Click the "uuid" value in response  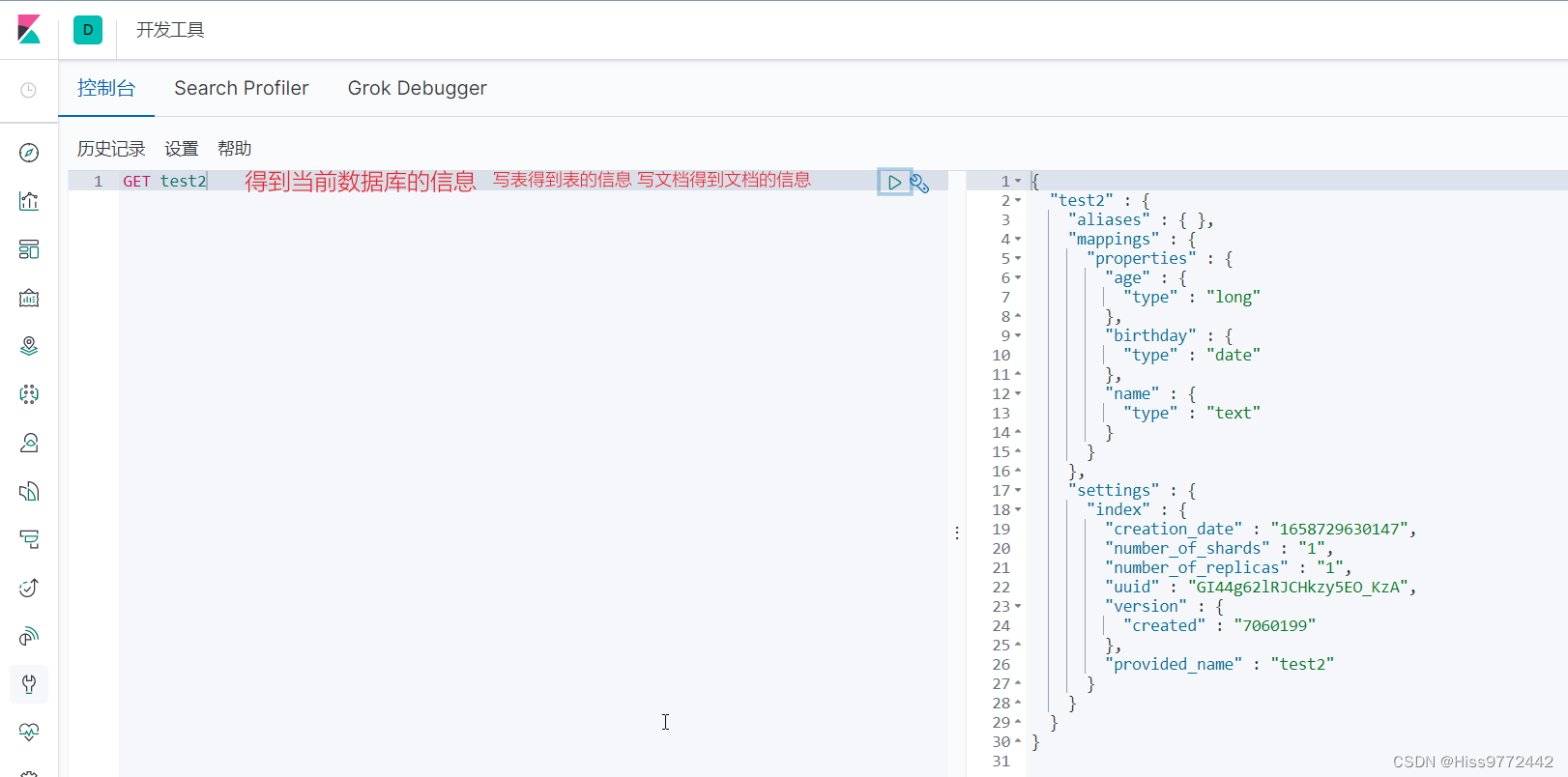click(x=1298, y=587)
